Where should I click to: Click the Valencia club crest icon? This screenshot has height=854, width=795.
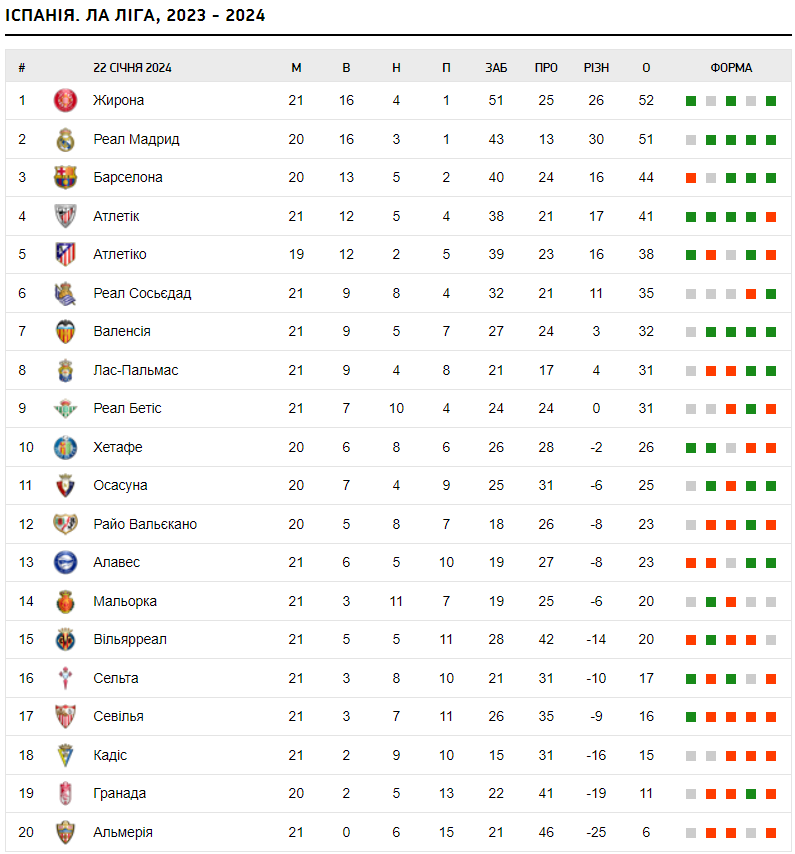65,332
